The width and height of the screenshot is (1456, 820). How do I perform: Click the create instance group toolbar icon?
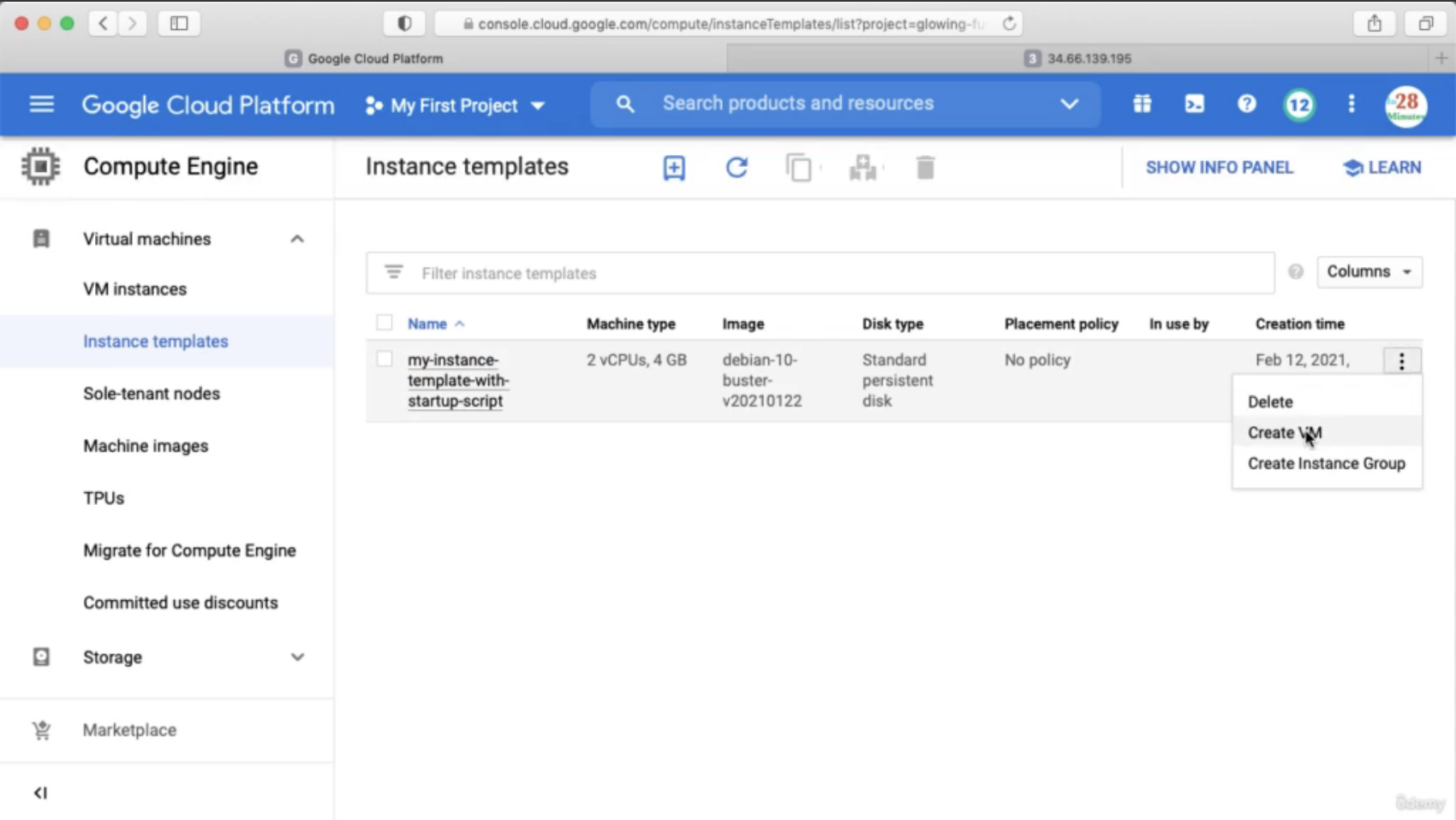pos(862,168)
